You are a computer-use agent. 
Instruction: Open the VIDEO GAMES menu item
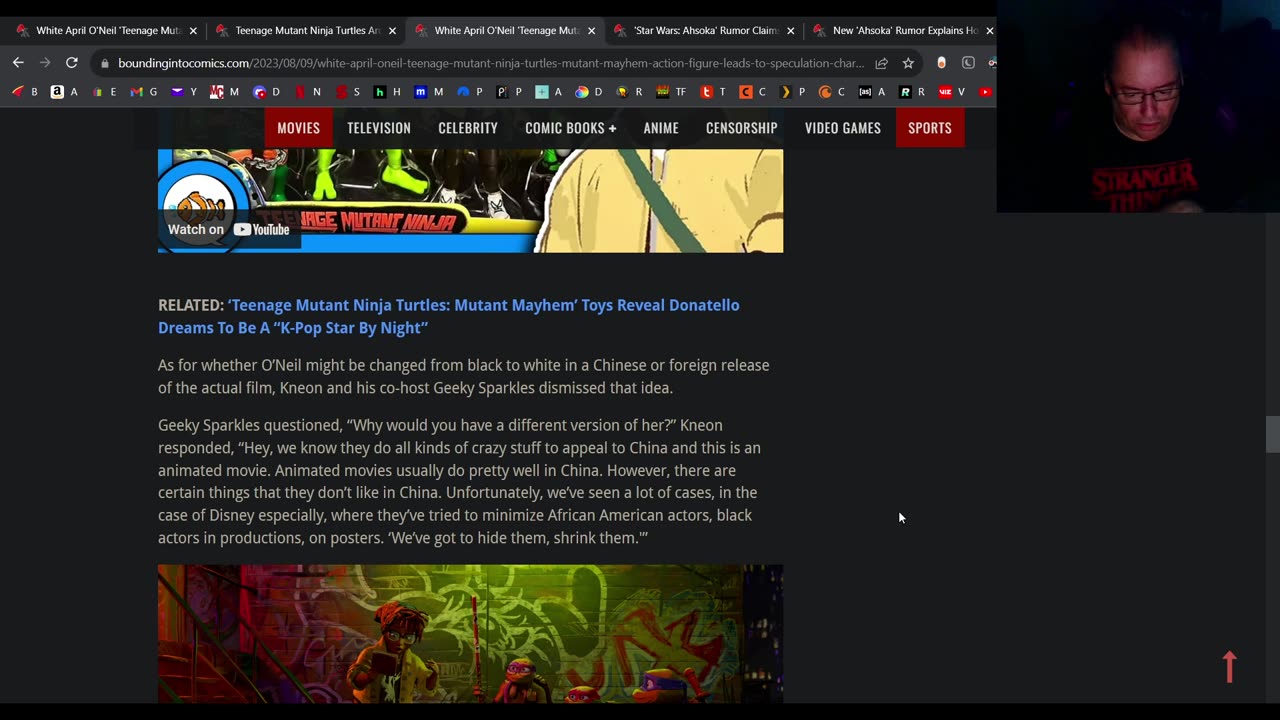tap(843, 128)
